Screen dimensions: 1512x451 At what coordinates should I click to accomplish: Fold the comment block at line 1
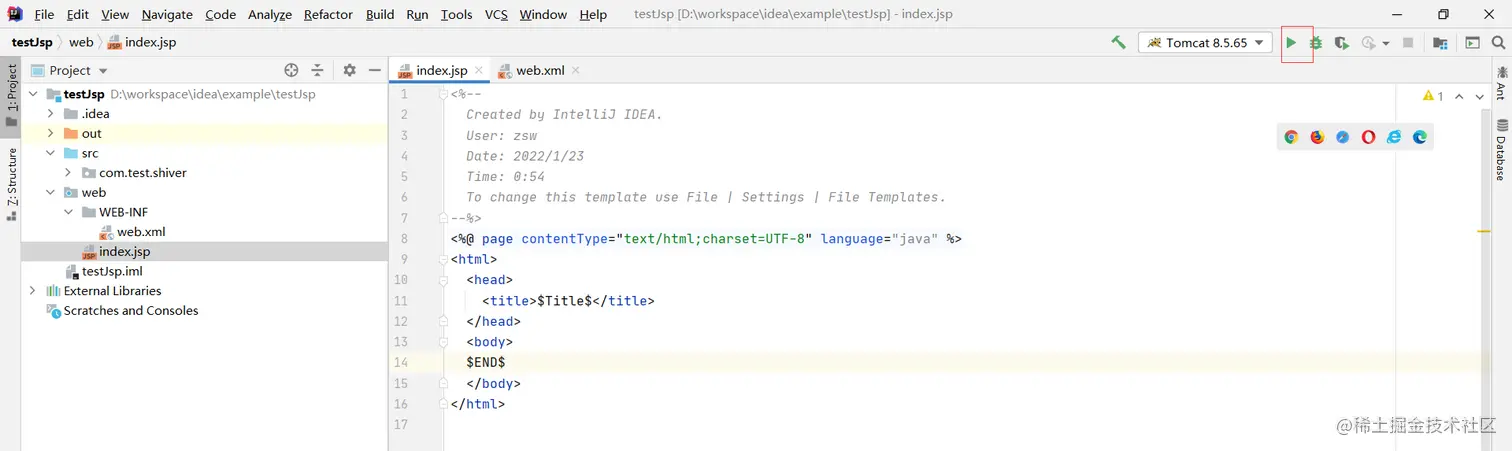pyautogui.click(x=443, y=94)
